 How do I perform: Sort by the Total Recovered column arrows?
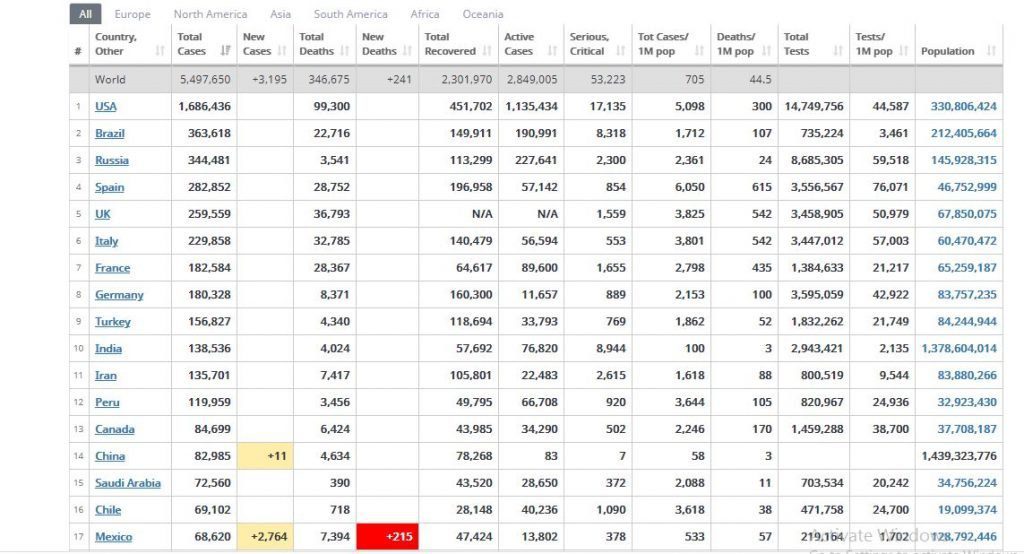tap(487, 51)
